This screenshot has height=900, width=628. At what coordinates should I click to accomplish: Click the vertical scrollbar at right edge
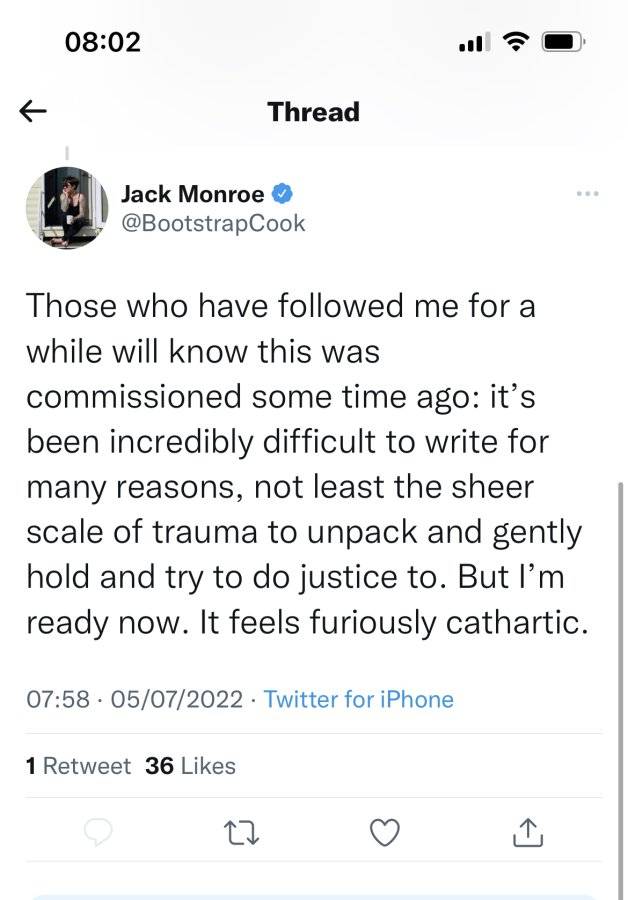620,689
